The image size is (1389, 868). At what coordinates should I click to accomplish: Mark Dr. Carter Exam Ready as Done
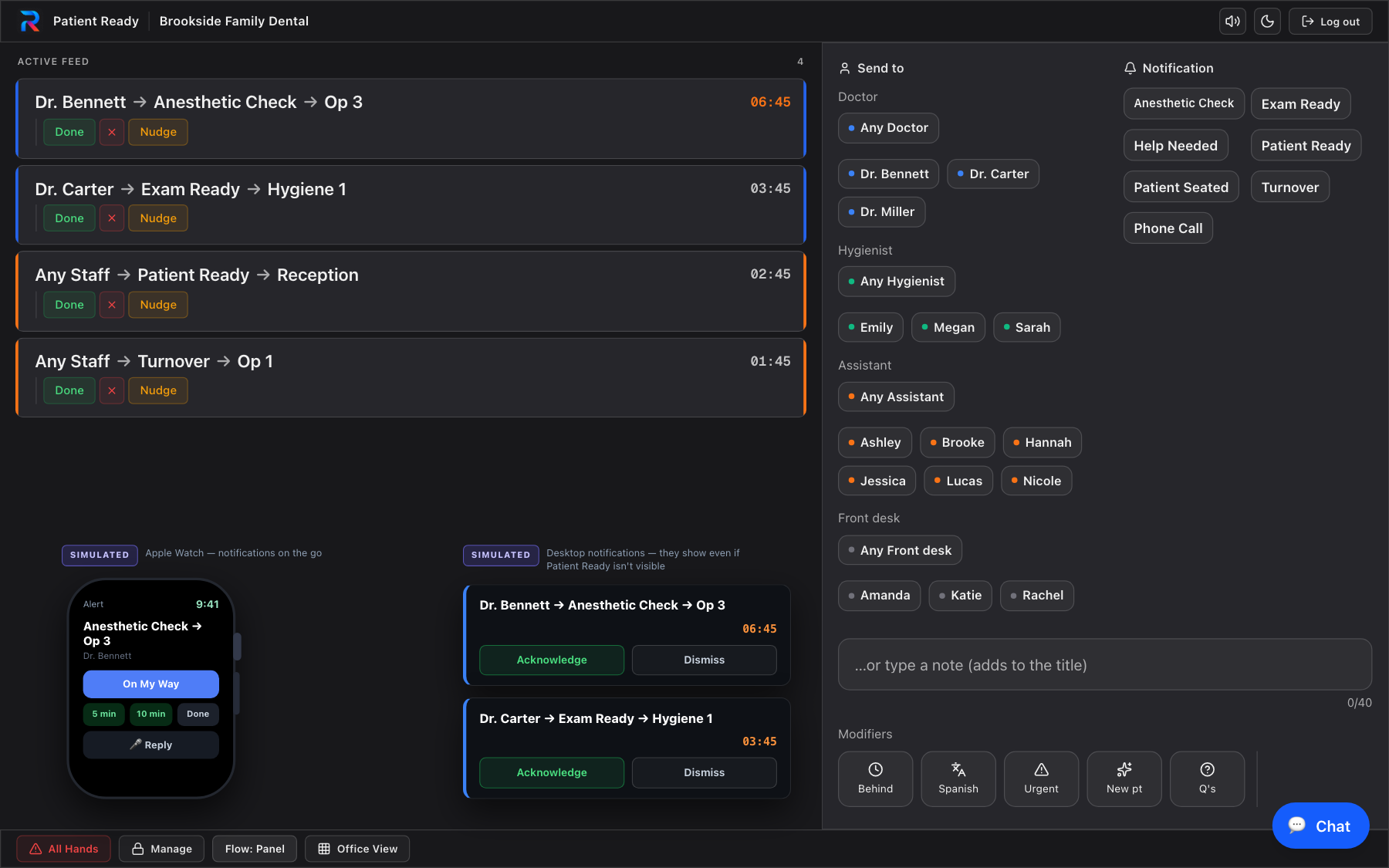click(x=69, y=218)
